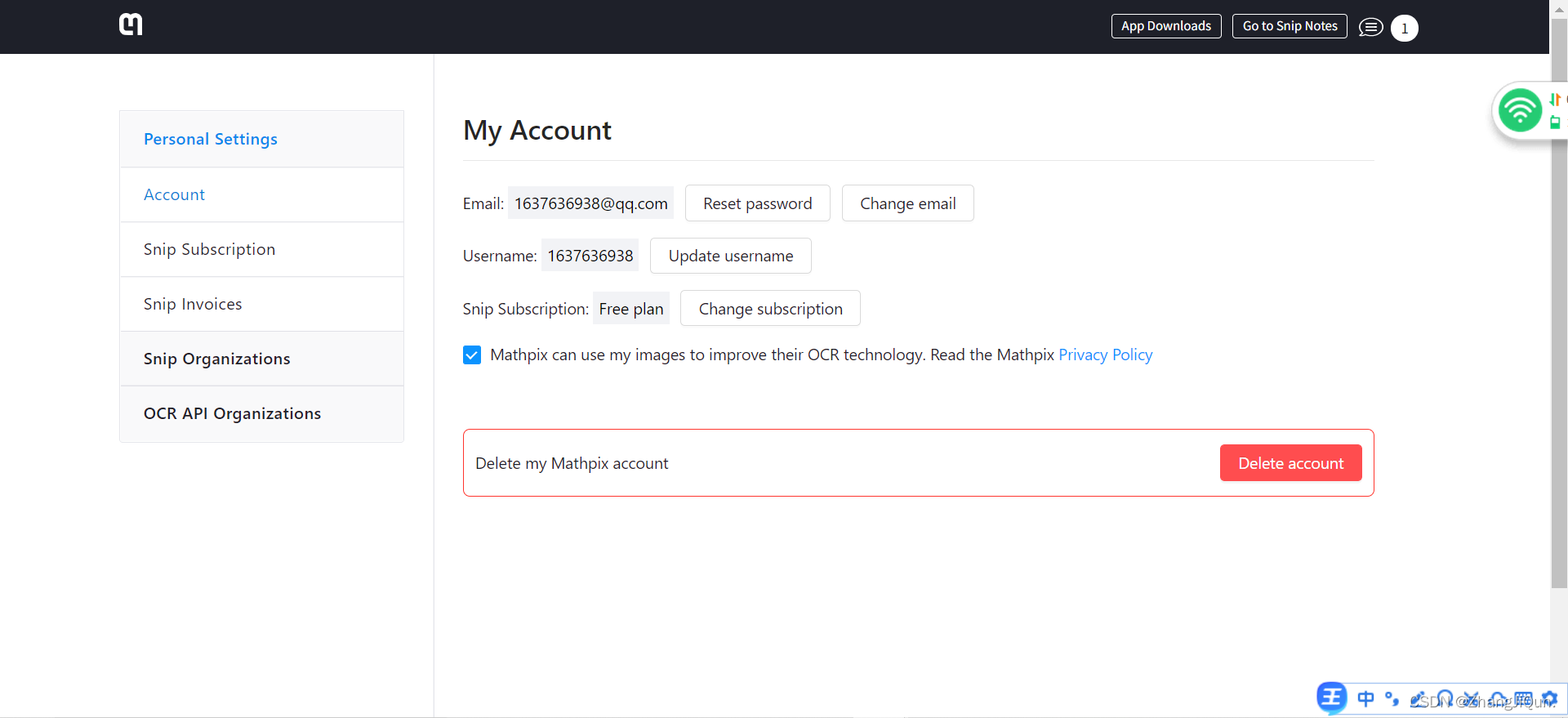The image size is (1568, 718).
Task: Click the vertical page scrollbar thumb
Action: pos(1559,302)
